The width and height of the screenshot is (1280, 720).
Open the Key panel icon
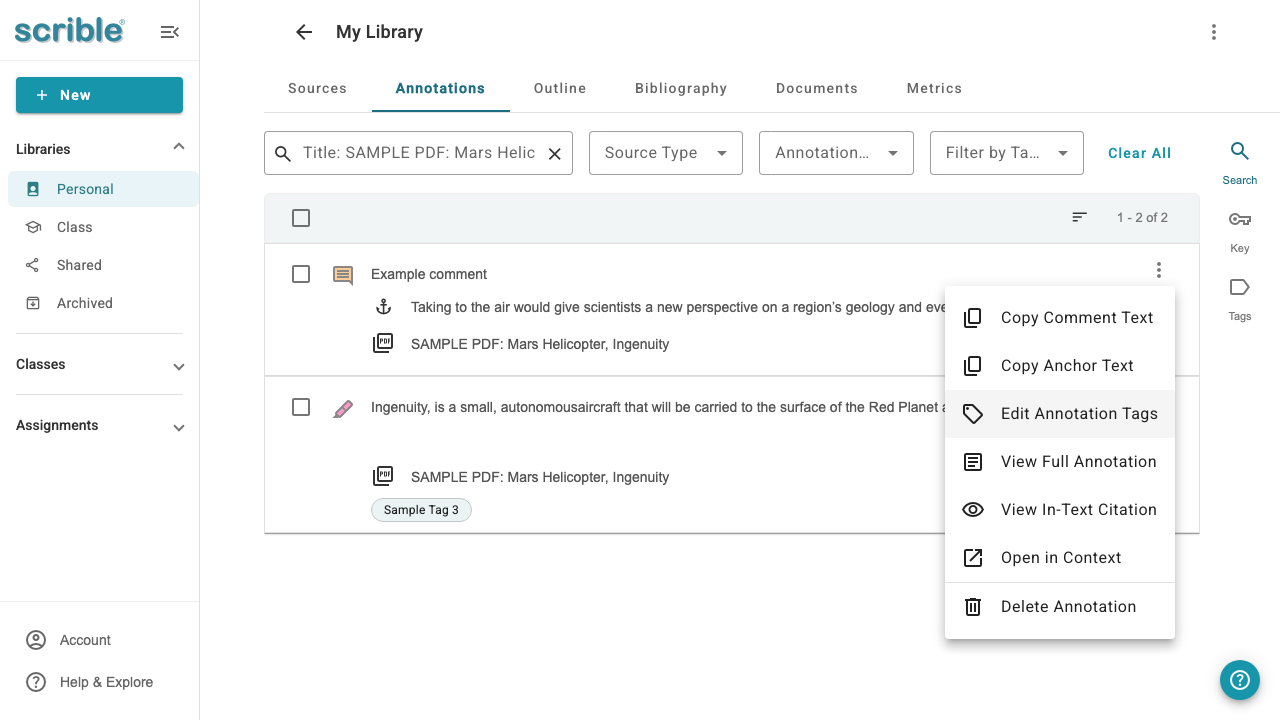pos(1240,219)
